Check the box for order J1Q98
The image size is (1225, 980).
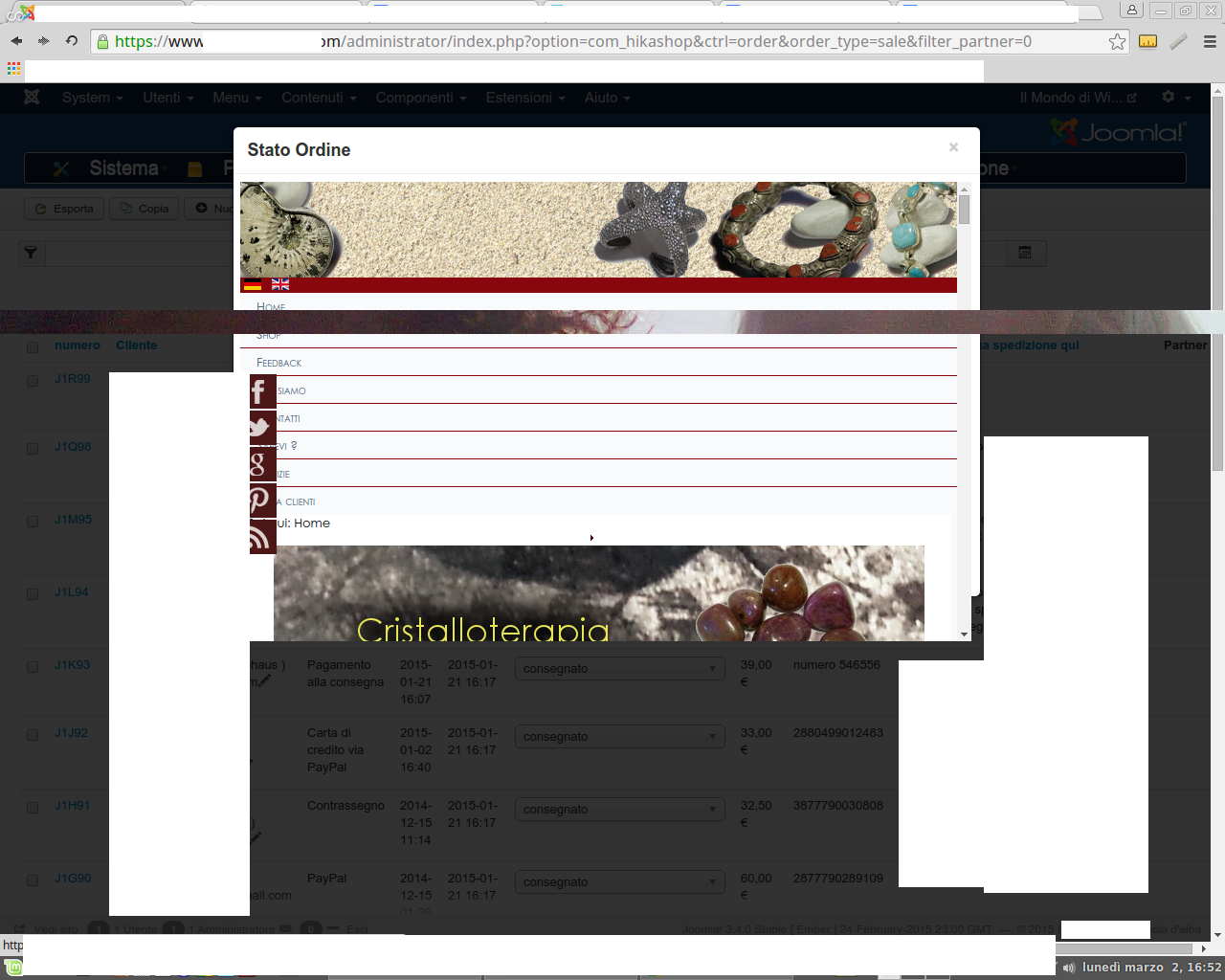point(33,449)
